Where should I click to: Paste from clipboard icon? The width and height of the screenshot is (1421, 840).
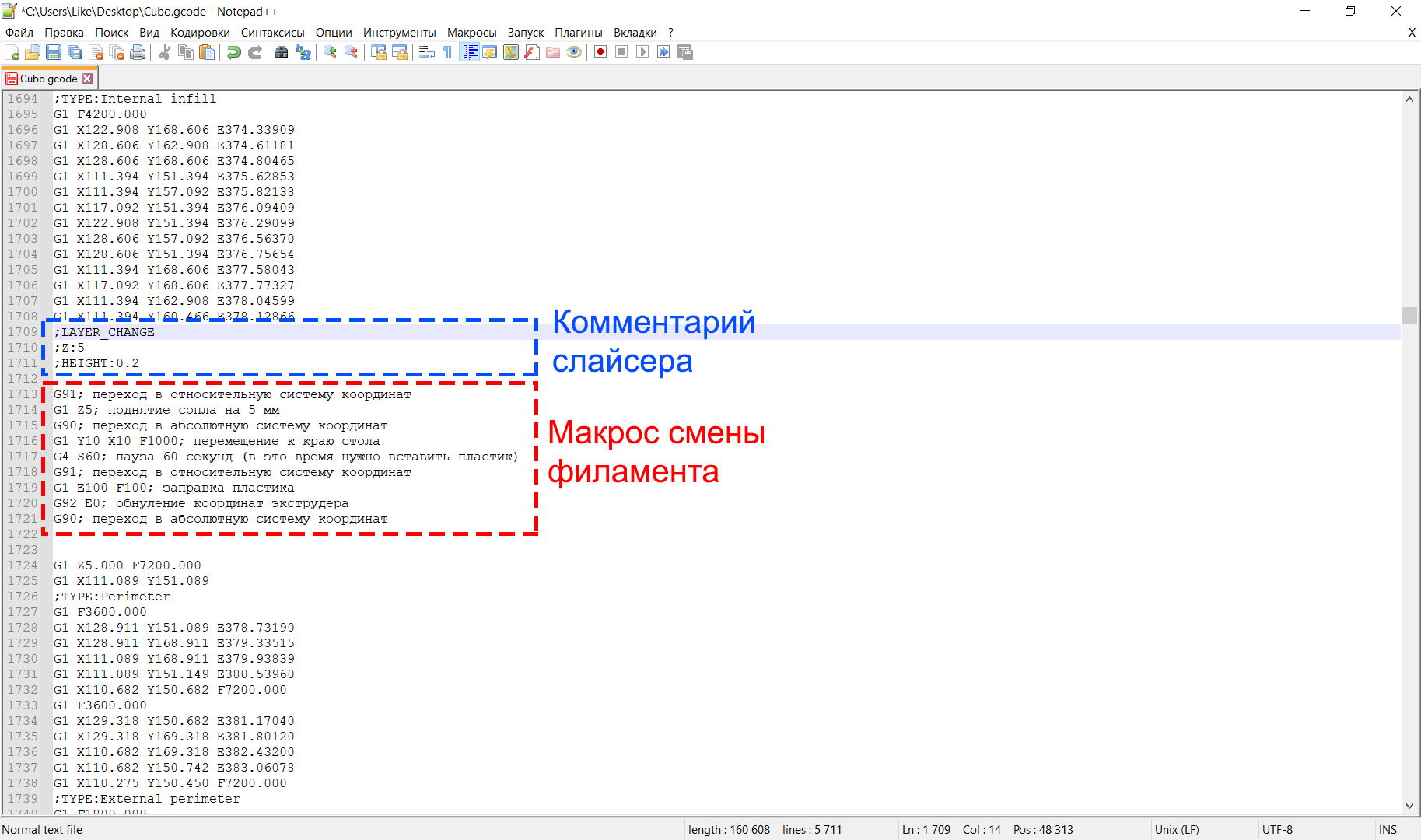207,52
